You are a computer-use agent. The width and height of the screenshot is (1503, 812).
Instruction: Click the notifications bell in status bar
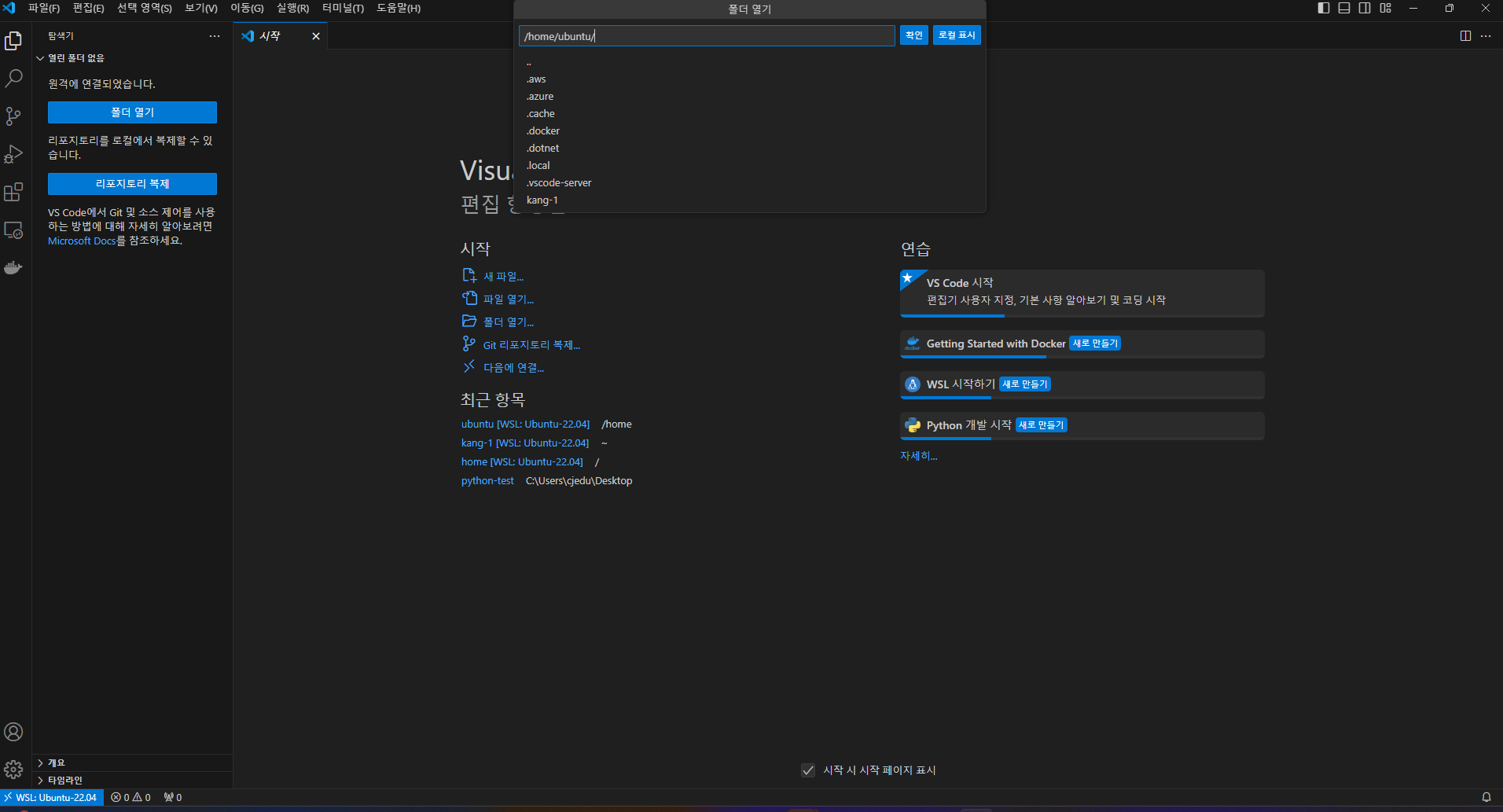pos(1486,797)
